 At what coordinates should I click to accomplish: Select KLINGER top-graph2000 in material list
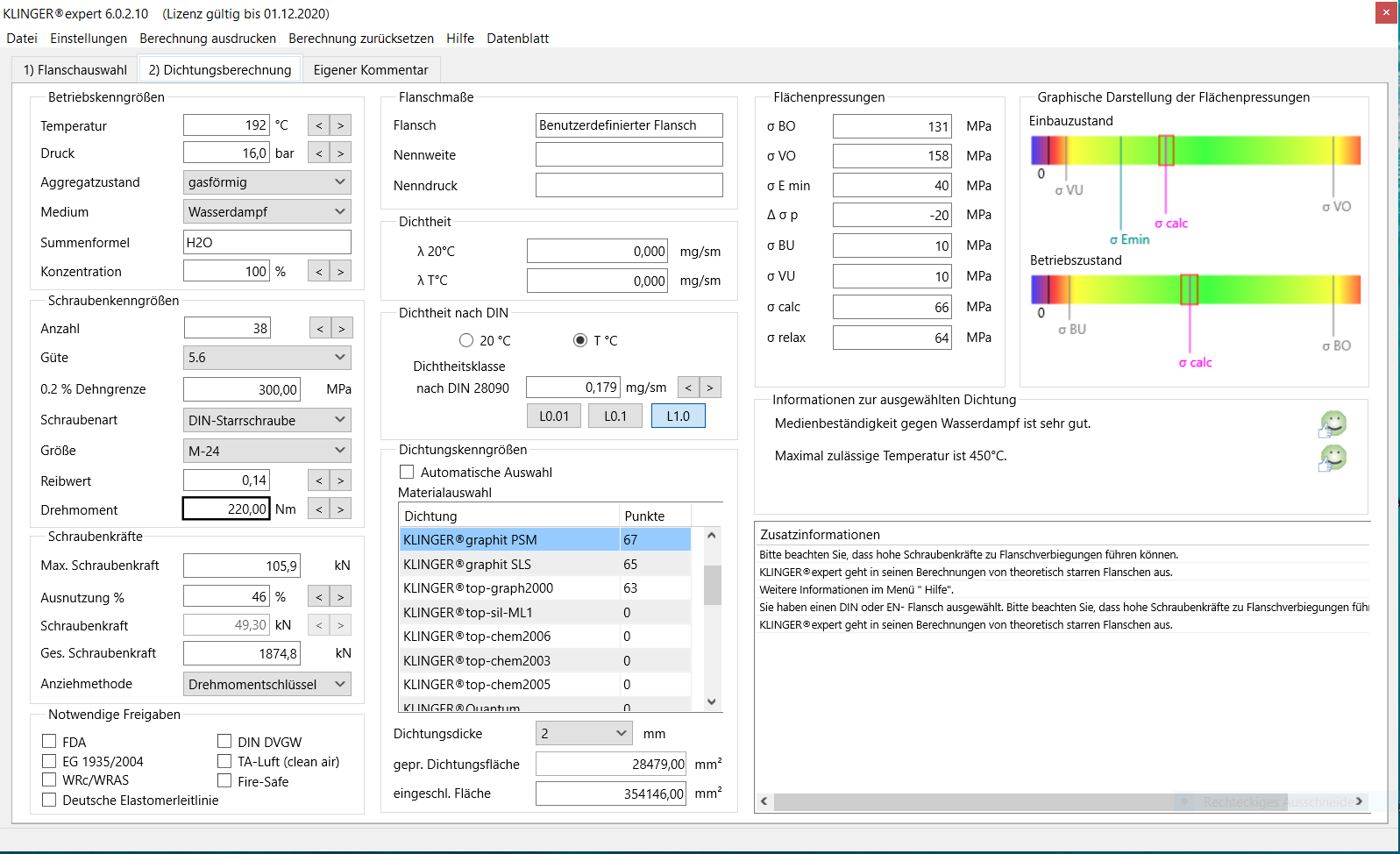point(545,588)
